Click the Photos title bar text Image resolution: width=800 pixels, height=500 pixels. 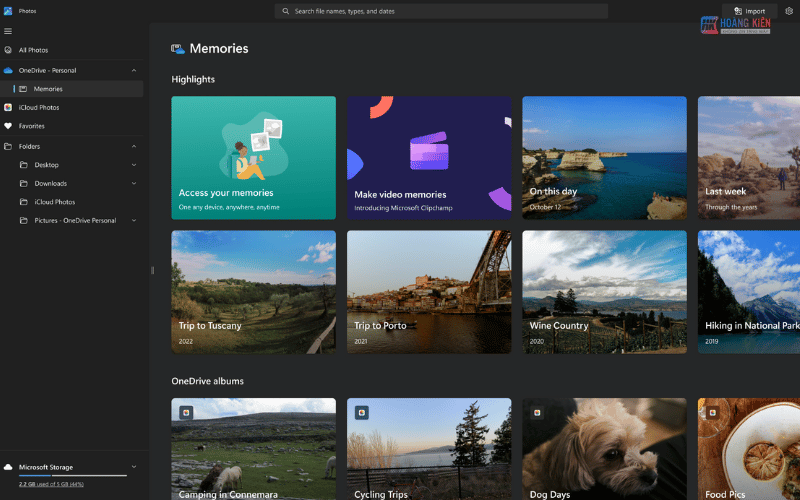[x=28, y=11]
